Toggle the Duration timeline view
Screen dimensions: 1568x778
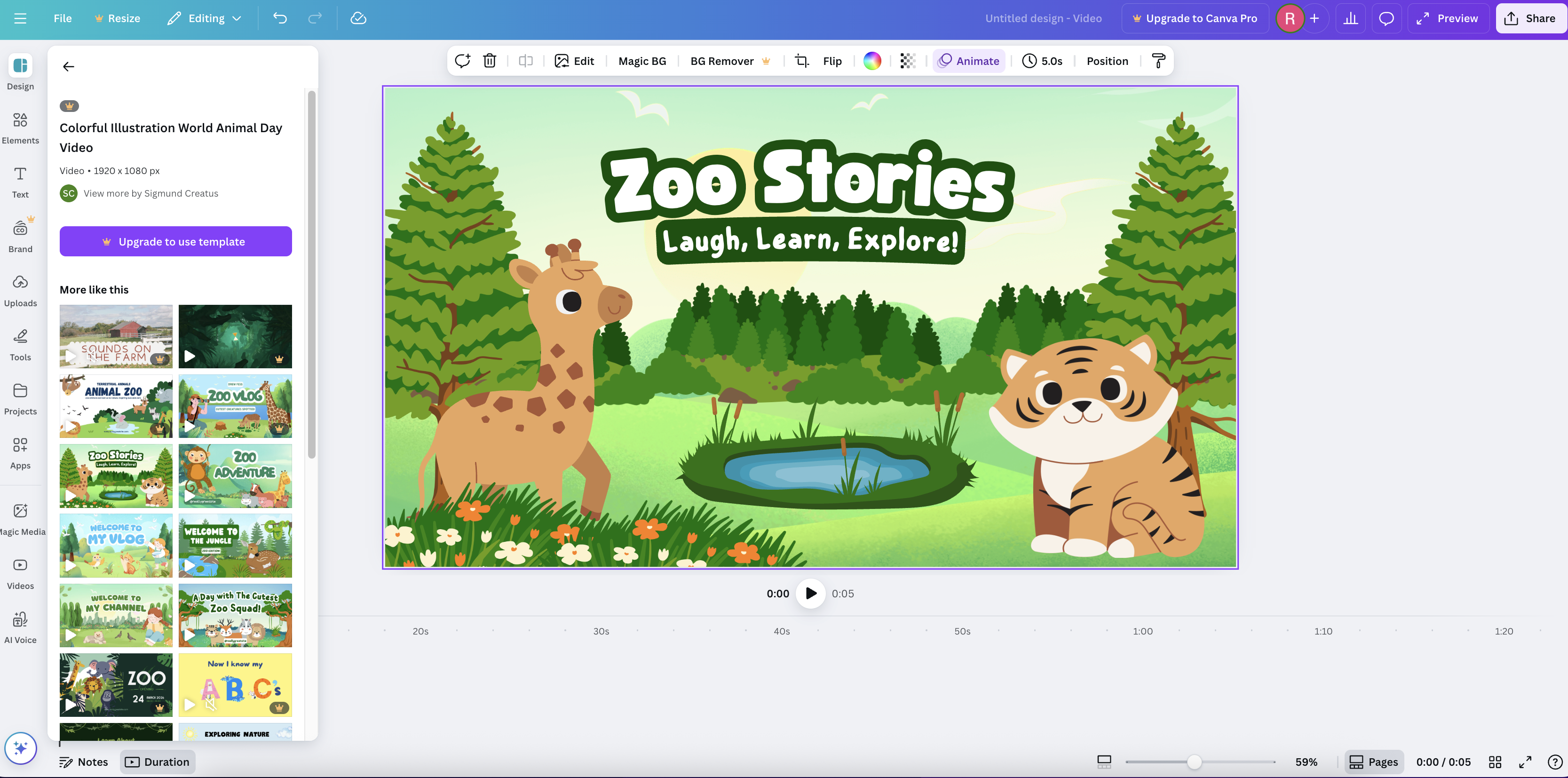158,762
